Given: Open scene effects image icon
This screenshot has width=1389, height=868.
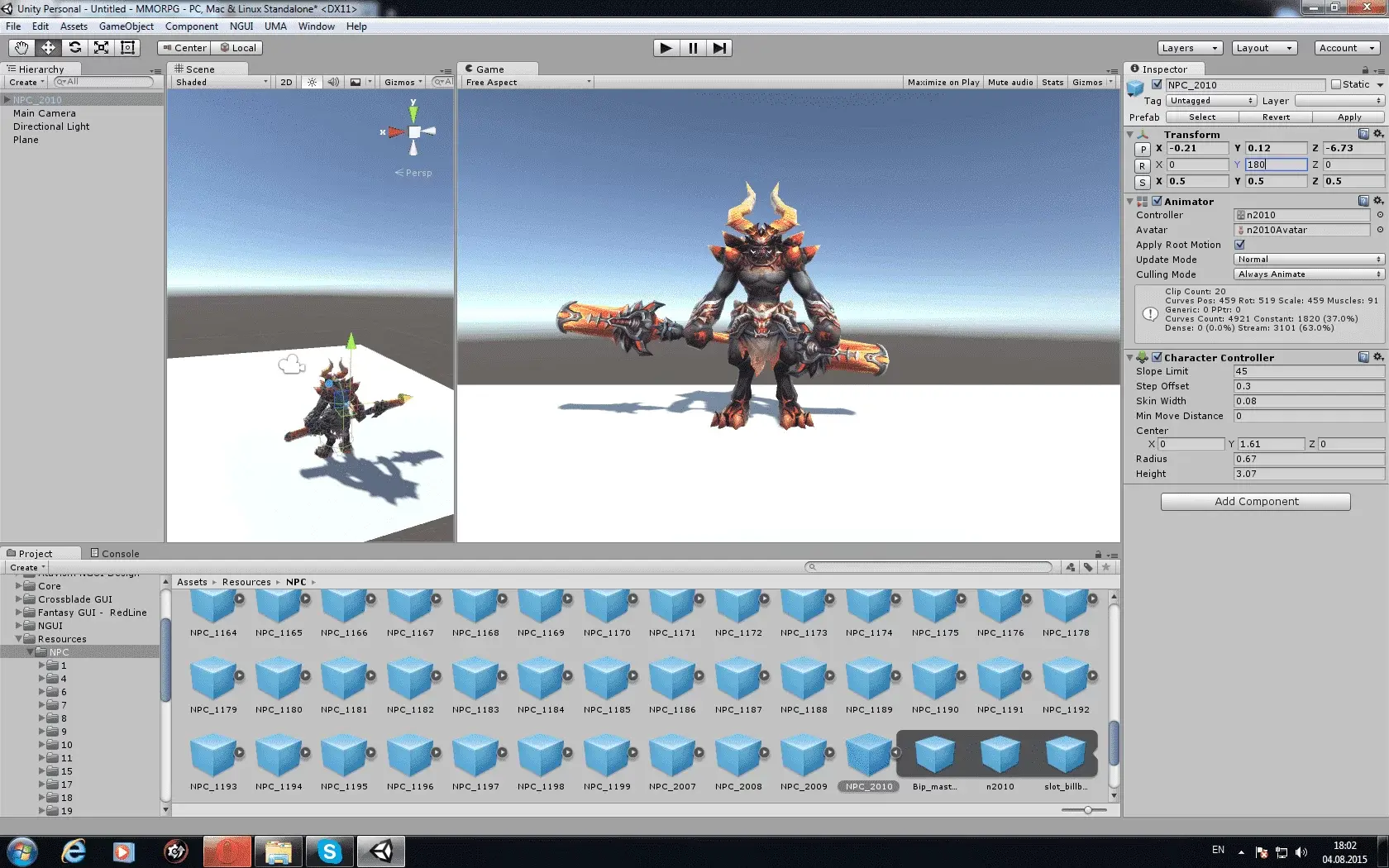Looking at the screenshot, I should [x=356, y=83].
